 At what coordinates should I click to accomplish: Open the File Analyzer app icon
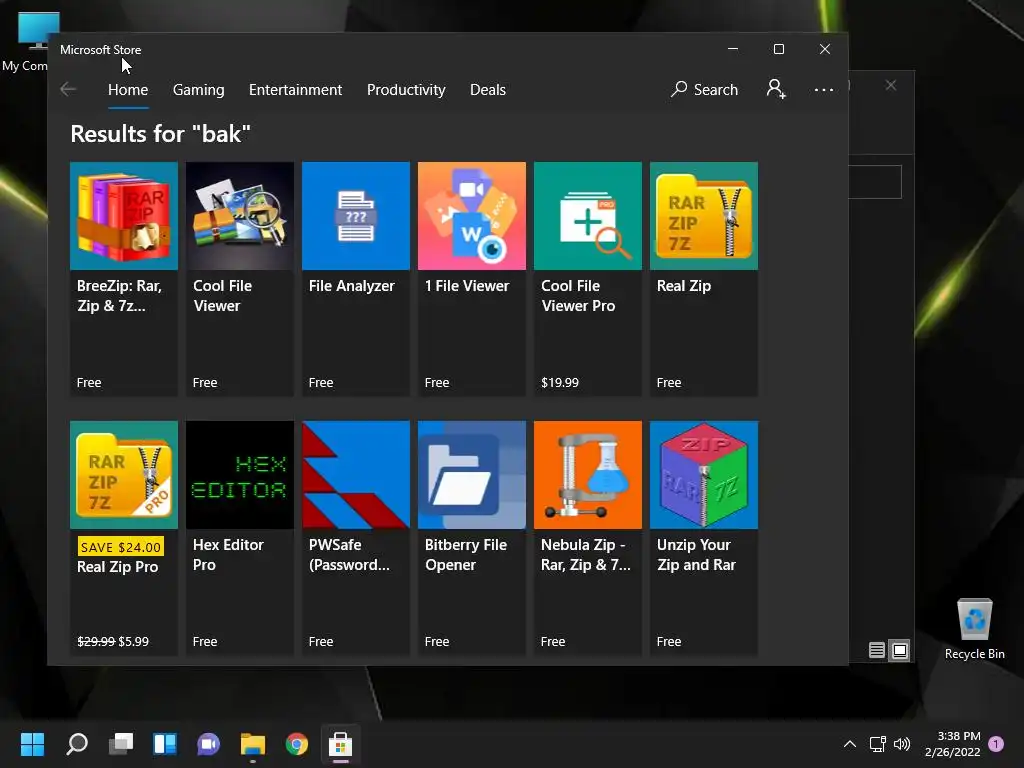pyautogui.click(x=356, y=216)
